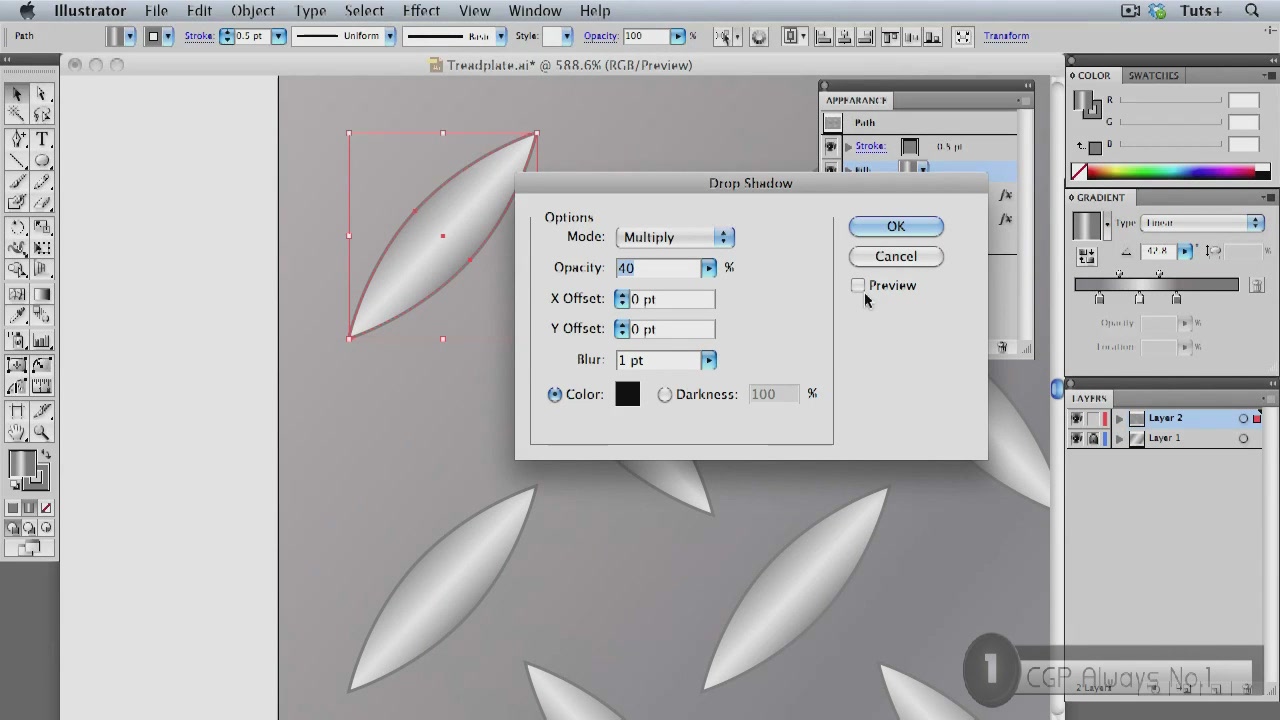Select the Gradient tool in toolbox
Viewport: 1280px width, 720px height.
click(42, 295)
